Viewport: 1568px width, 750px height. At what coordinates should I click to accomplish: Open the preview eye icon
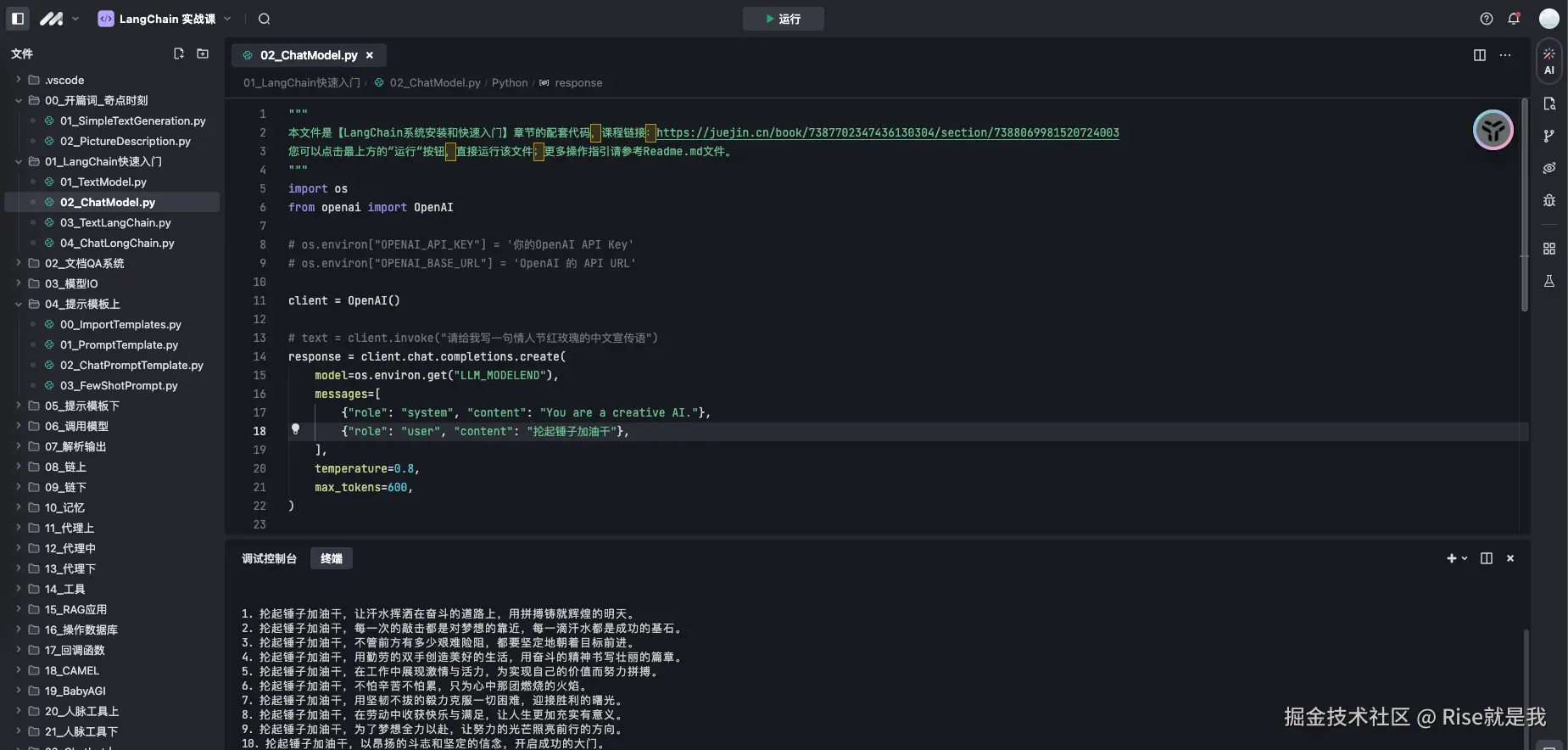pyautogui.click(x=1548, y=168)
